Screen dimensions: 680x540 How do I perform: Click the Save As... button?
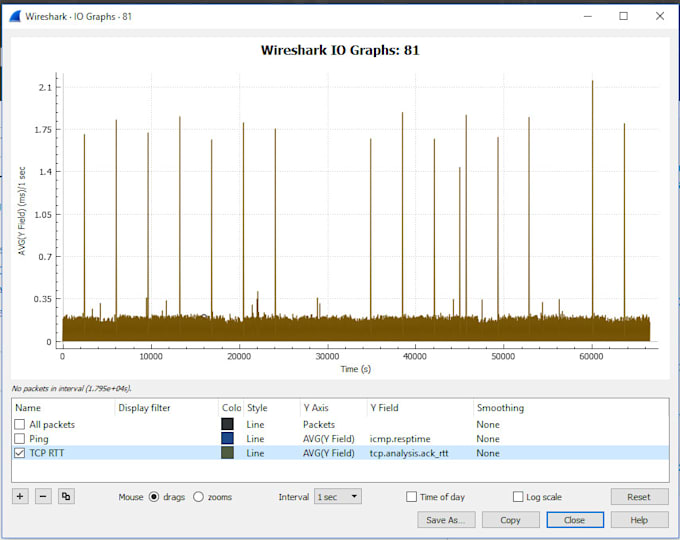(446, 520)
